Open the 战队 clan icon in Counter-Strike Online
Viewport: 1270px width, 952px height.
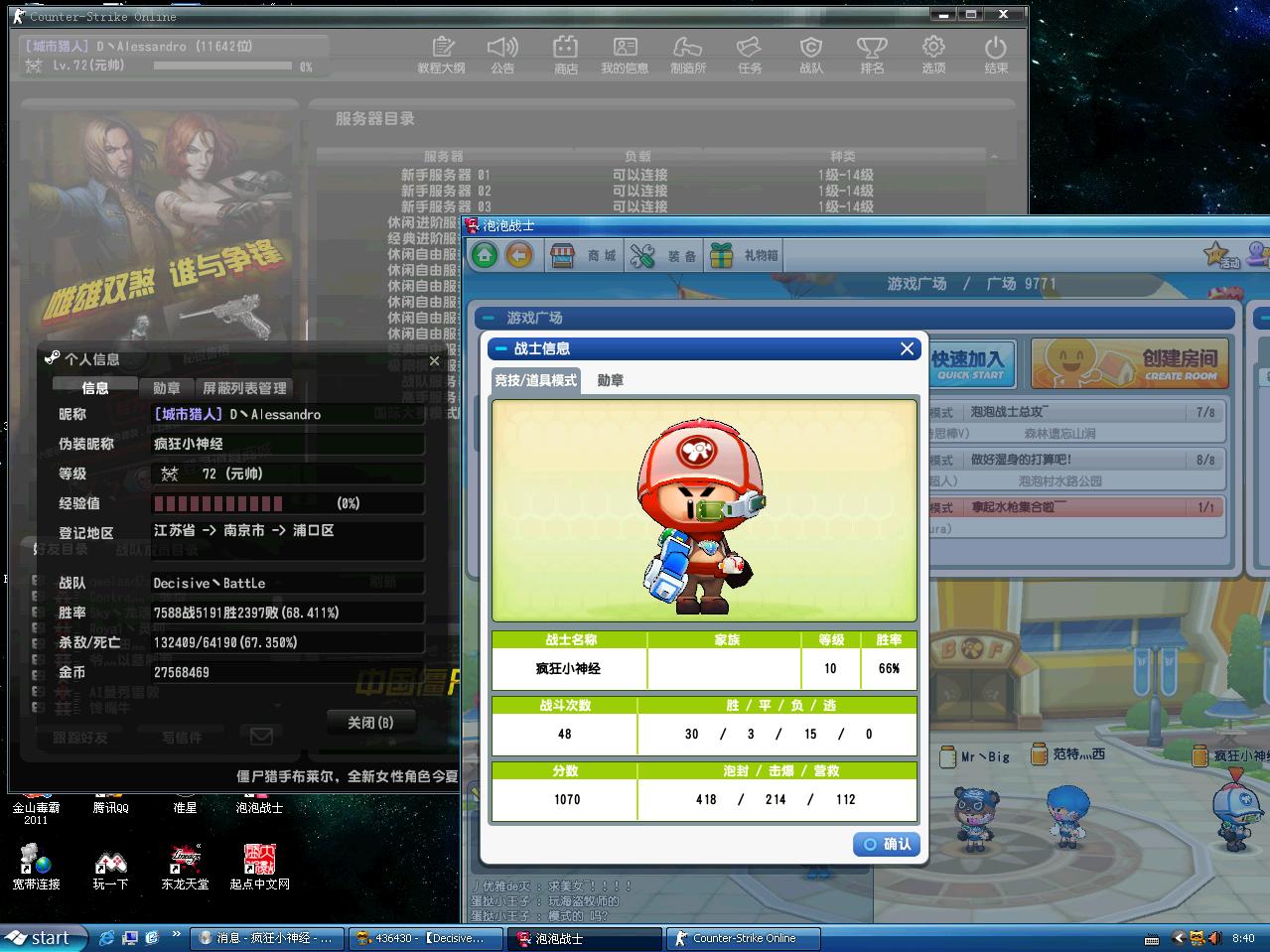[x=811, y=55]
